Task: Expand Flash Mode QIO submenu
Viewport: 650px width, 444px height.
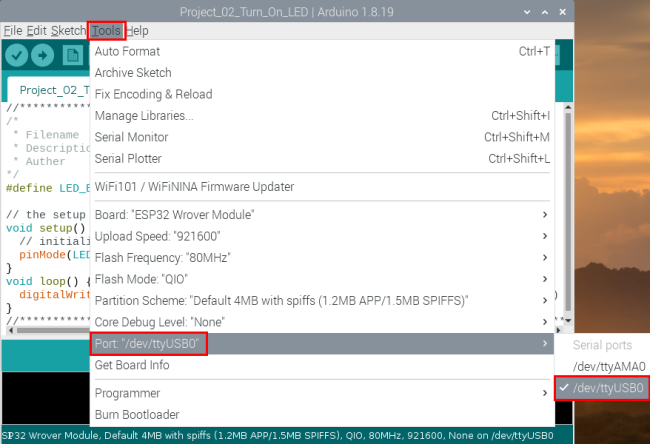Action: [322, 279]
